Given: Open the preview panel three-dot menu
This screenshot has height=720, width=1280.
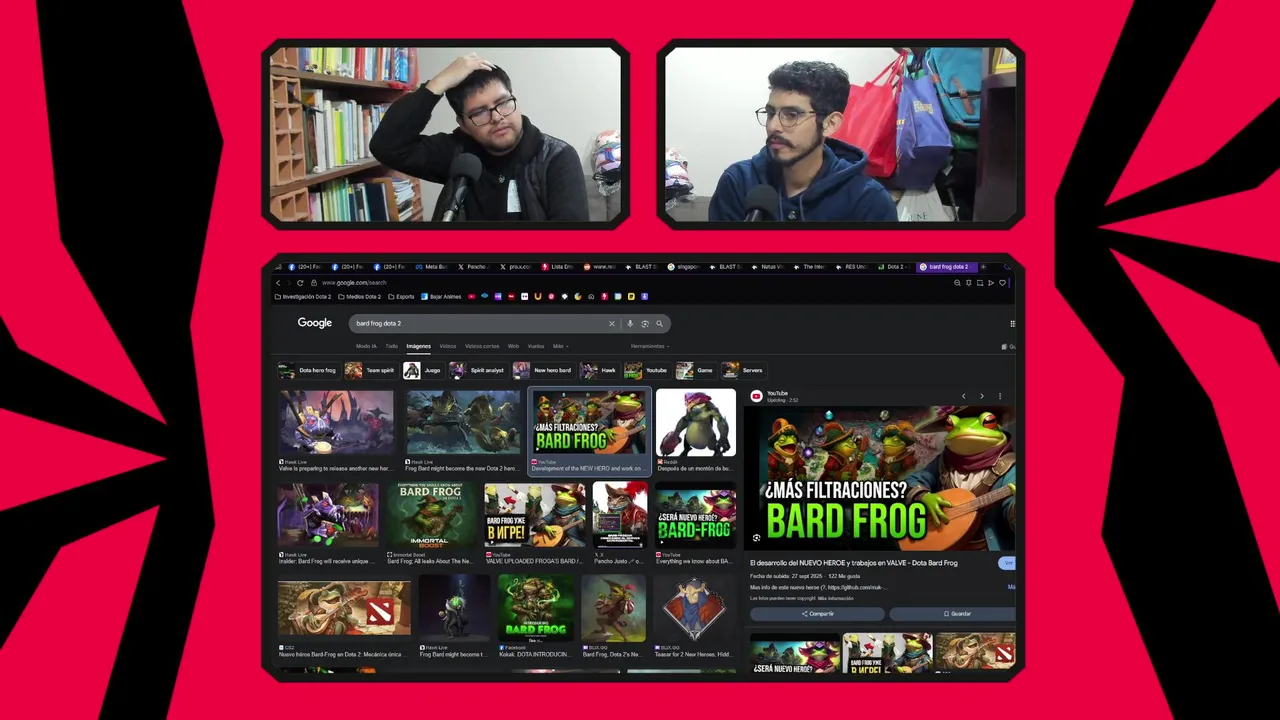Looking at the screenshot, I should coord(999,396).
